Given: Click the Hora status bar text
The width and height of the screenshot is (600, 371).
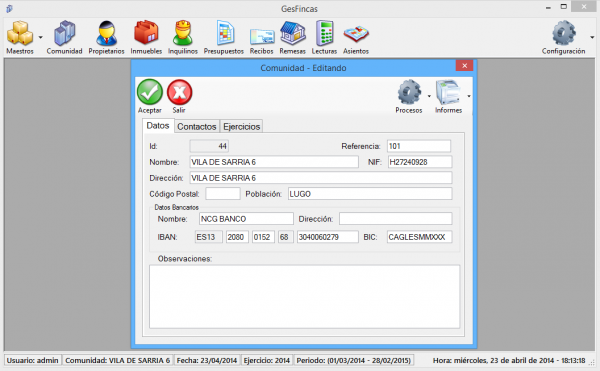Looking at the screenshot, I should (x=509, y=360).
